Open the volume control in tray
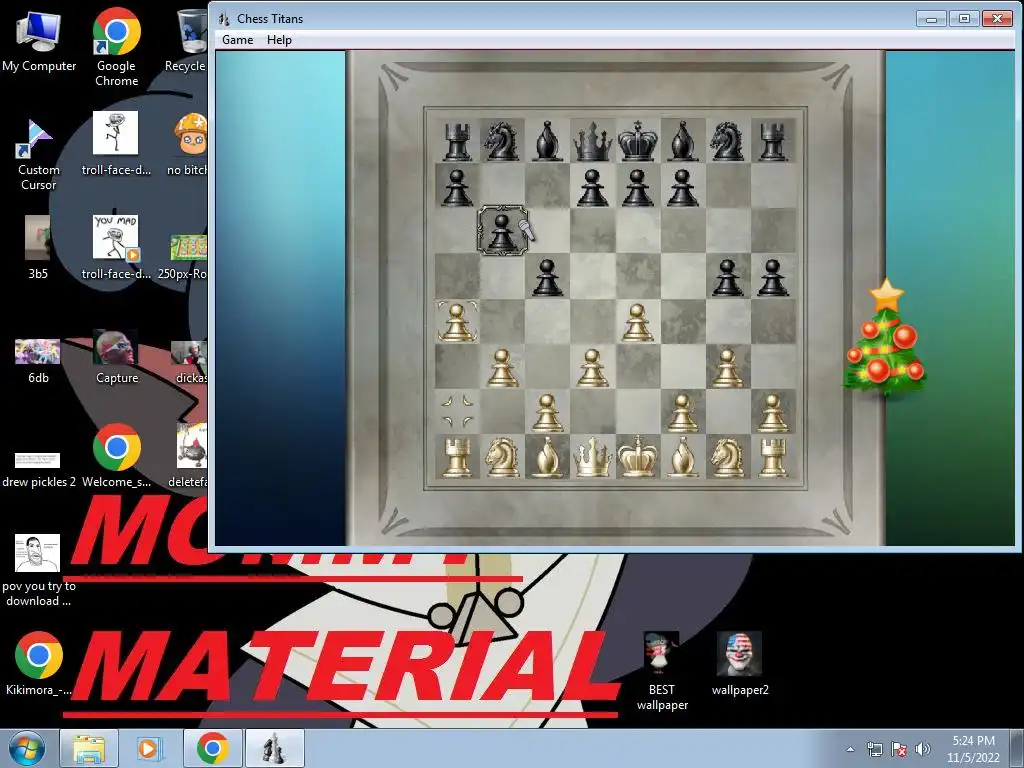 point(923,749)
